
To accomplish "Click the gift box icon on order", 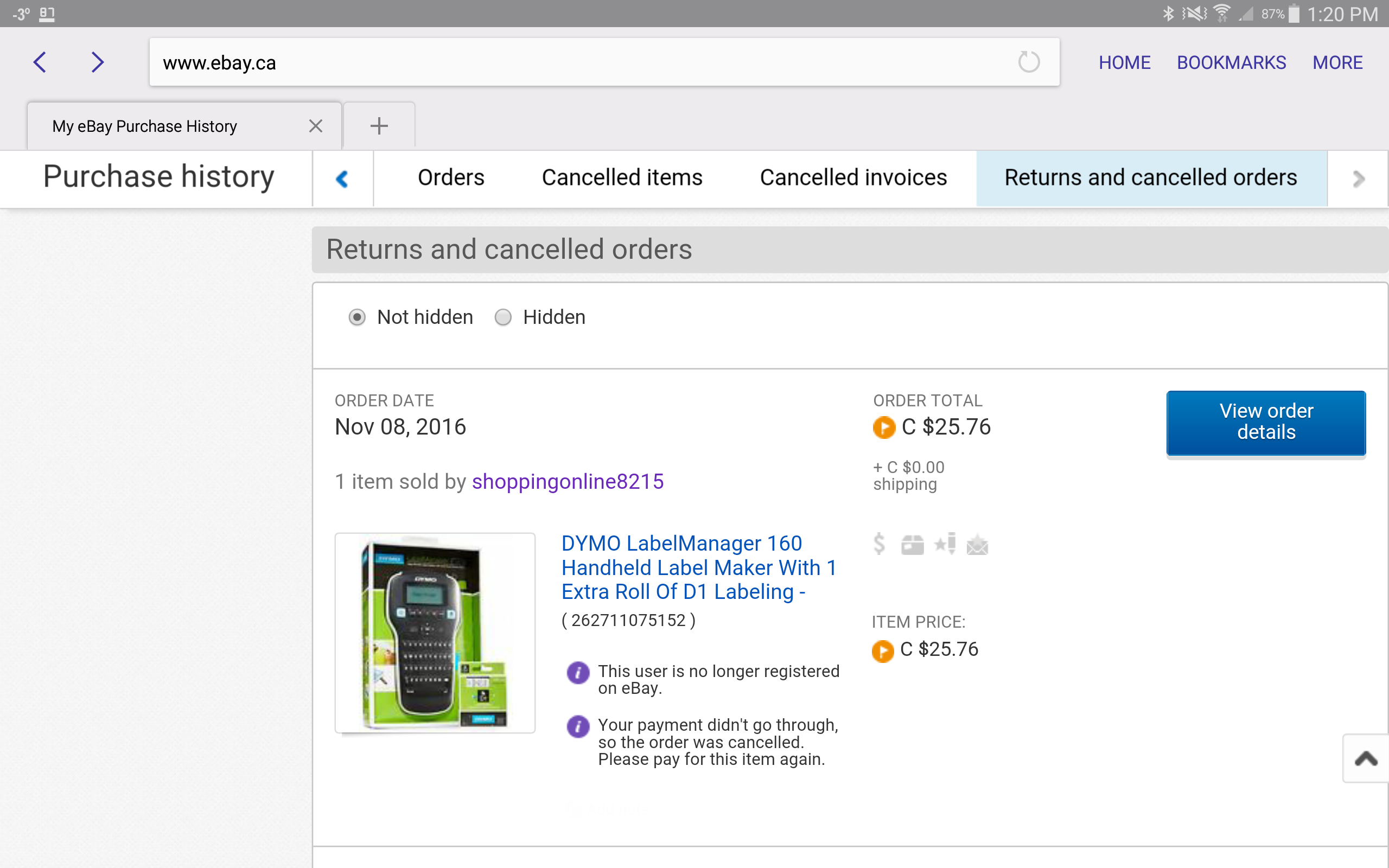I will (912, 544).
